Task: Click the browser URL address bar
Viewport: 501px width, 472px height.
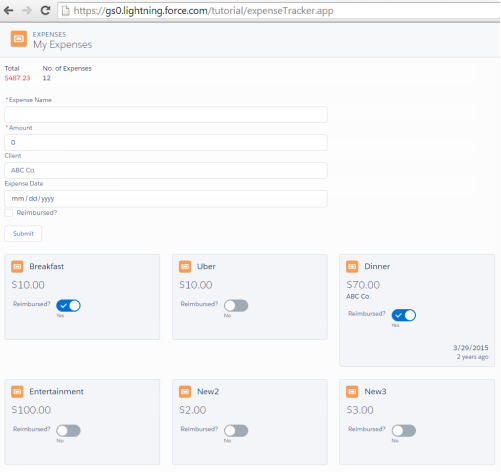Action: pyautogui.click(x=279, y=11)
